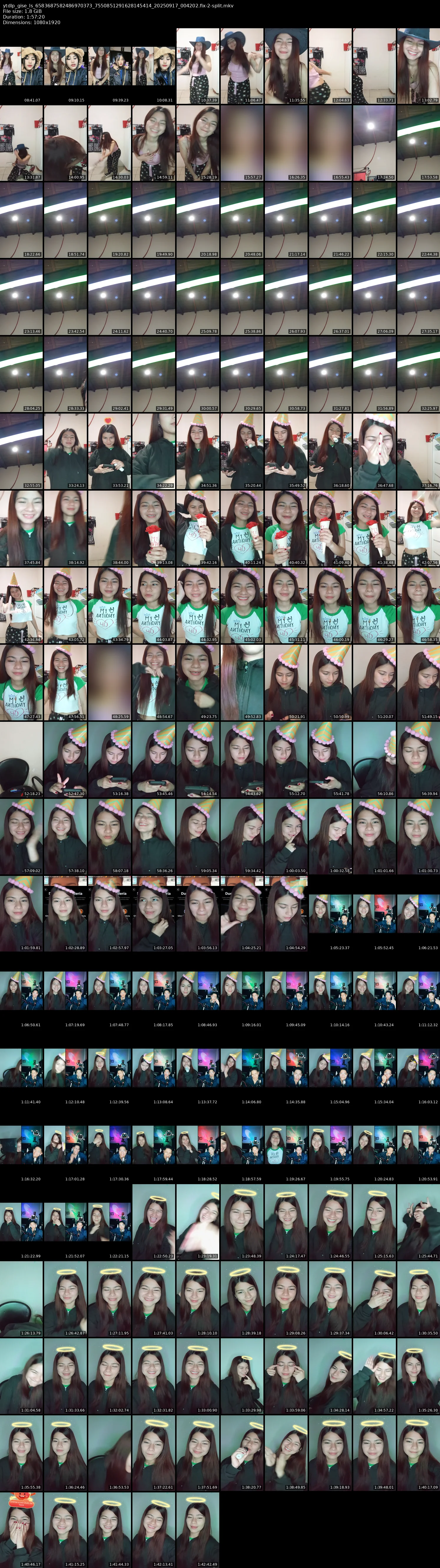
Task: Select the thumbnail stamped 1:07:19.69
Action: [x=65, y=991]
